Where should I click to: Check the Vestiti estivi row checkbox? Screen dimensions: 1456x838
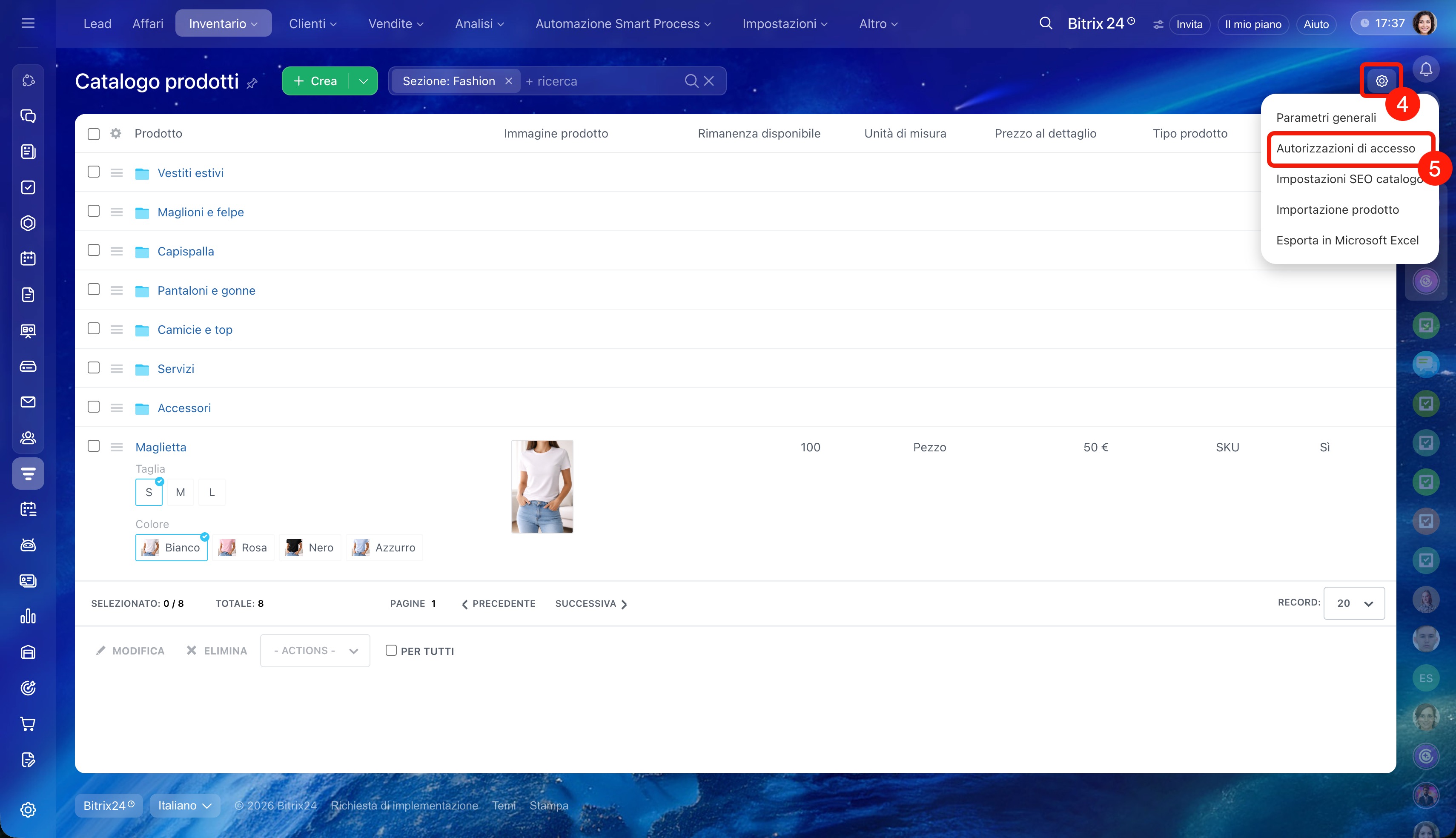[x=93, y=172]
